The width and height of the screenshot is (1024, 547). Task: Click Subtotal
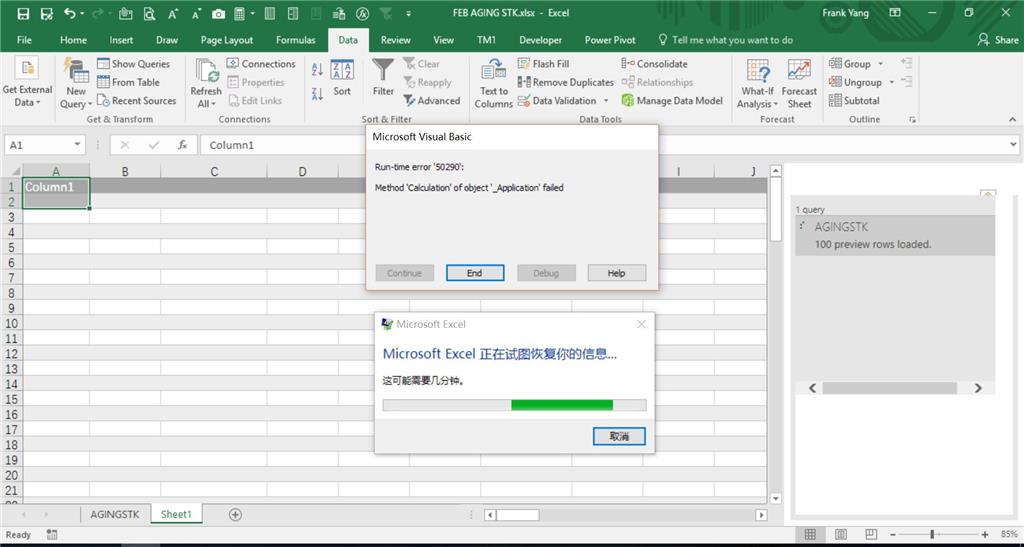854,101
